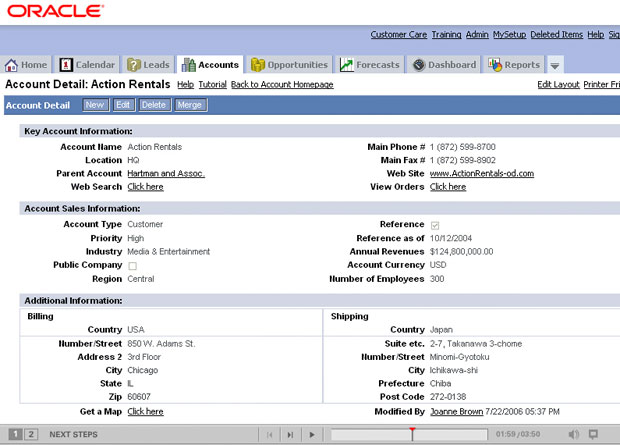Image resolution: width=620 pixels, height=445 pixels.
Task: Open the Edit Layout link
Action: (x=558, y=85)
